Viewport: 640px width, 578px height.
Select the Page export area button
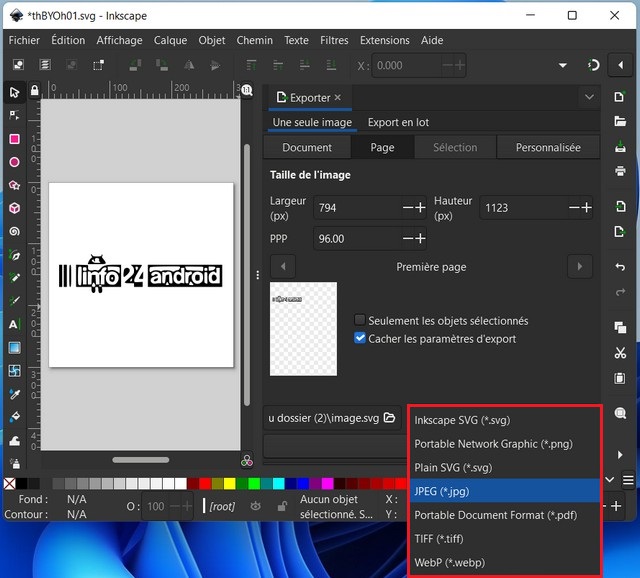tap(382, 147)
